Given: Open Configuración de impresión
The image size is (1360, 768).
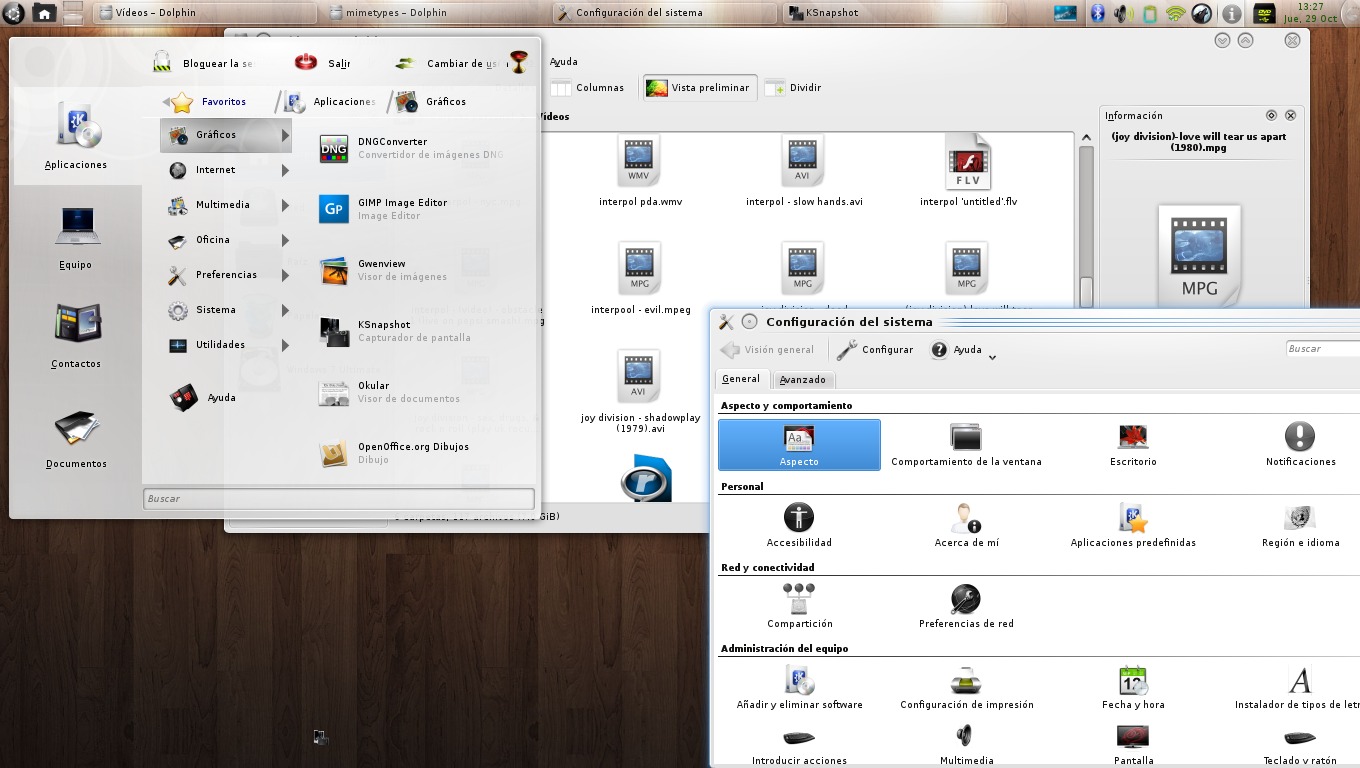Looking at the screenshot, I should click(966, 688).
